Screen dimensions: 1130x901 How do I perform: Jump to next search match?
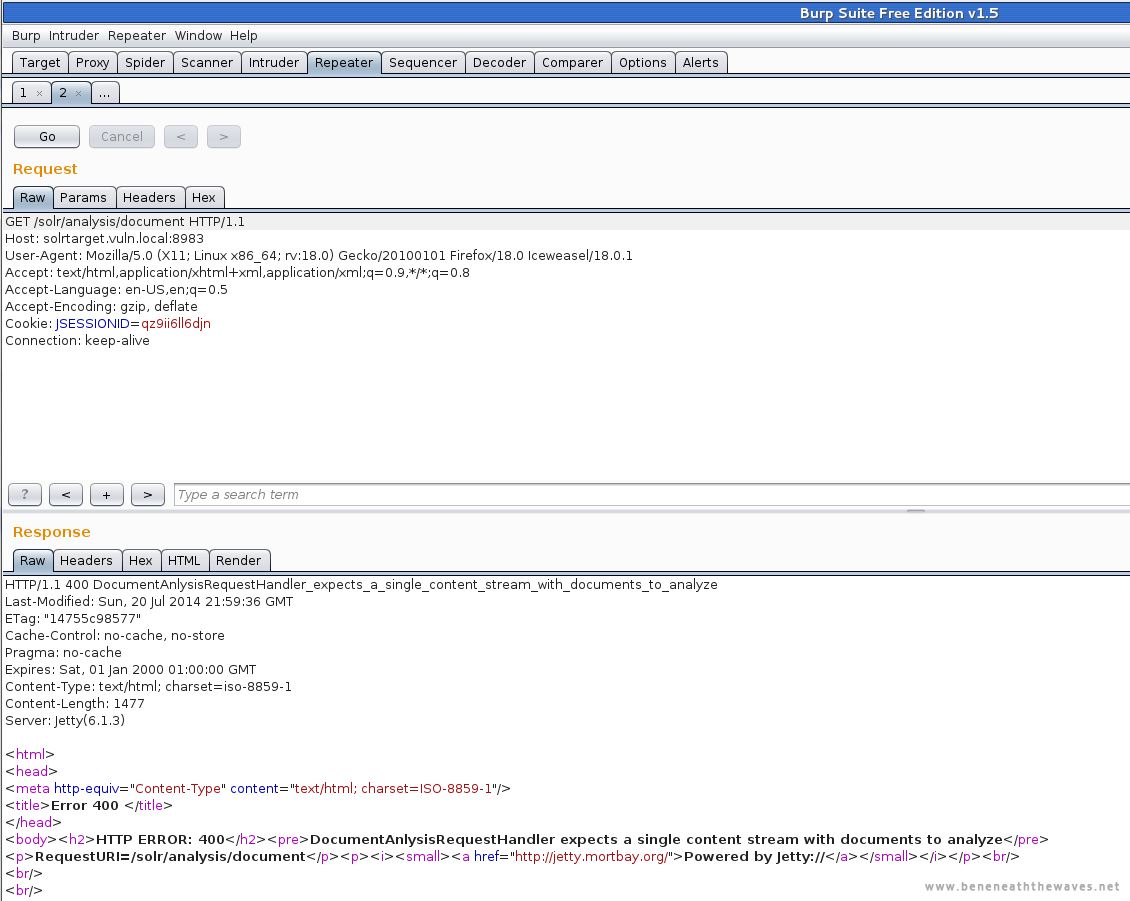click(x=148, y=494)
